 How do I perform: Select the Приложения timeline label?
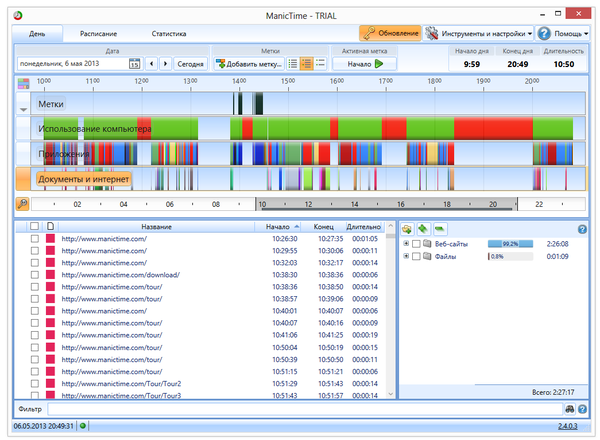tap(64, 154)
